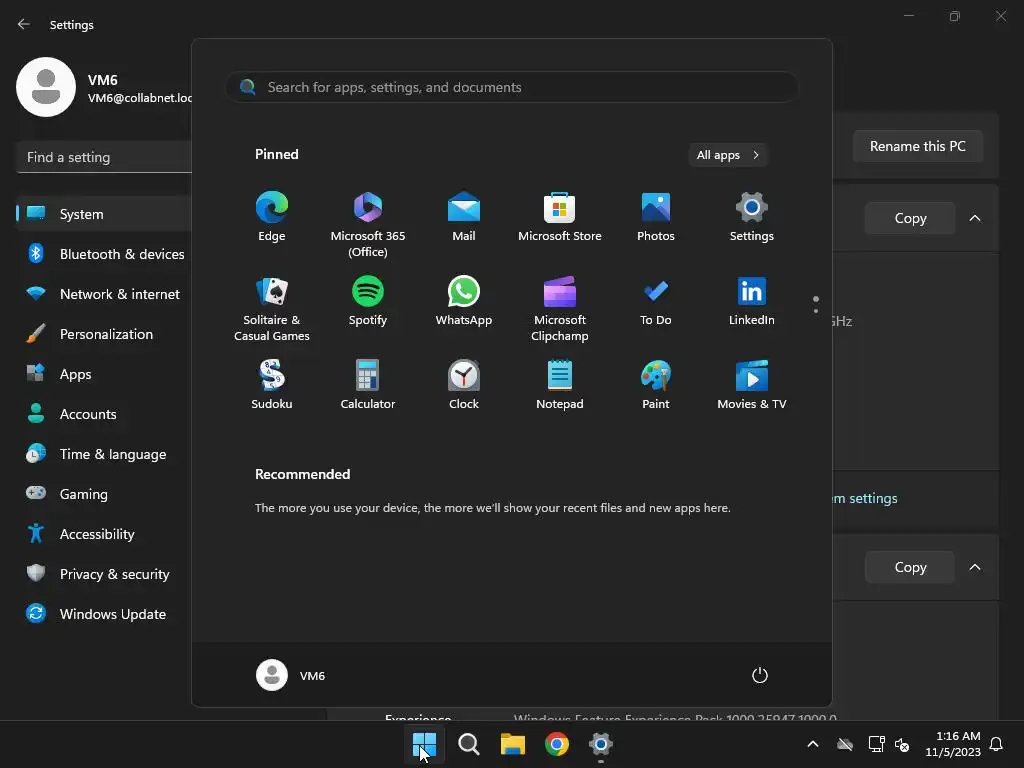Click the power button in Start menu
This screenshot has height=768, width=1024.
point(760,675)
